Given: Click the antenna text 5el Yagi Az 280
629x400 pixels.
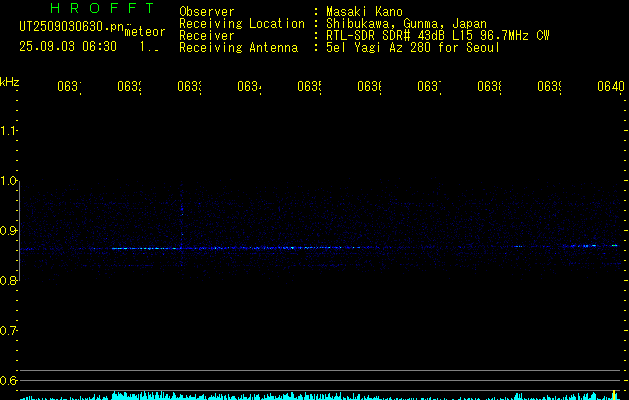Looking at the screenshot, I should [378, 48].
